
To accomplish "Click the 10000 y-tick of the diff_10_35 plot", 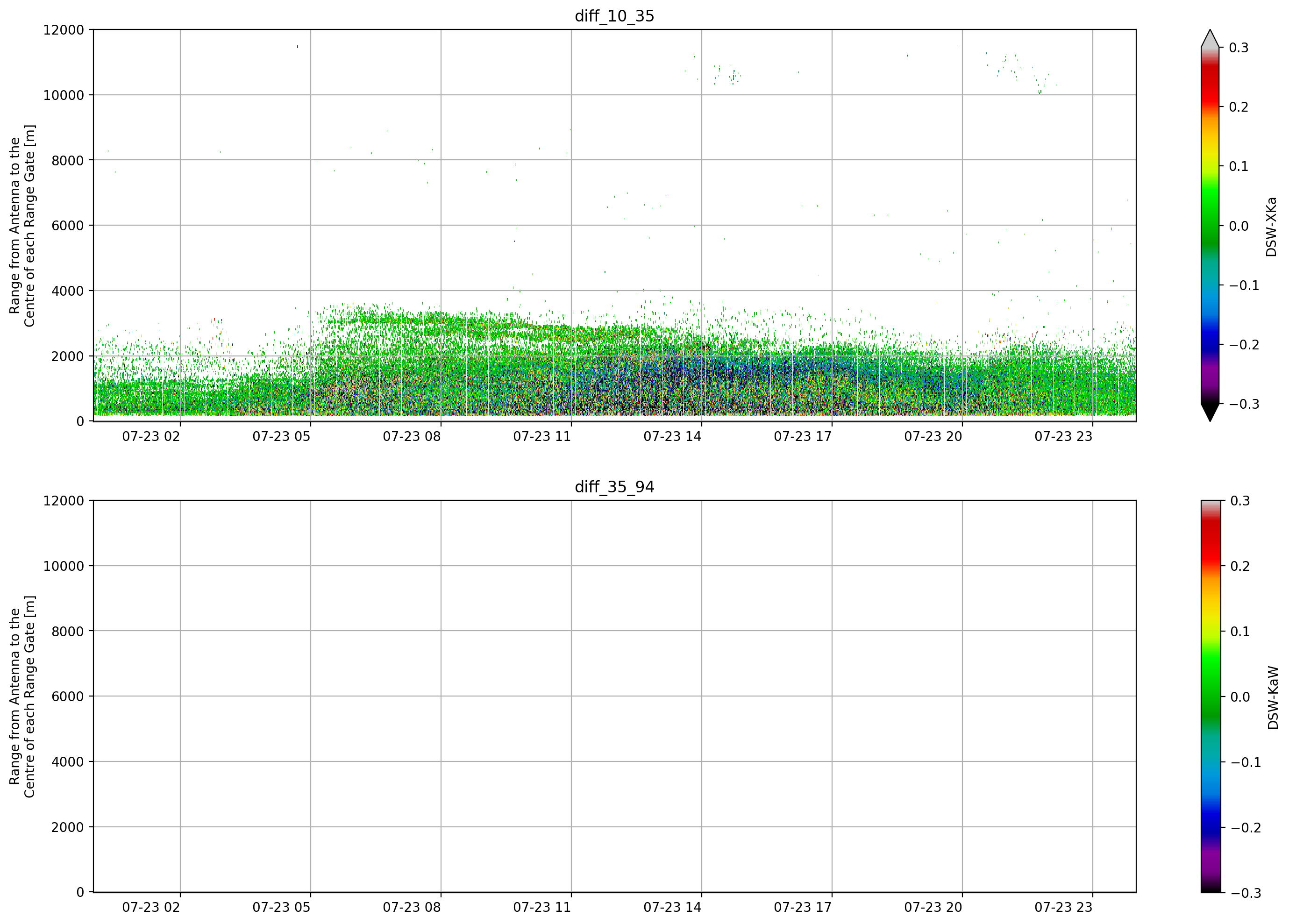I will (x=64, y=95).
